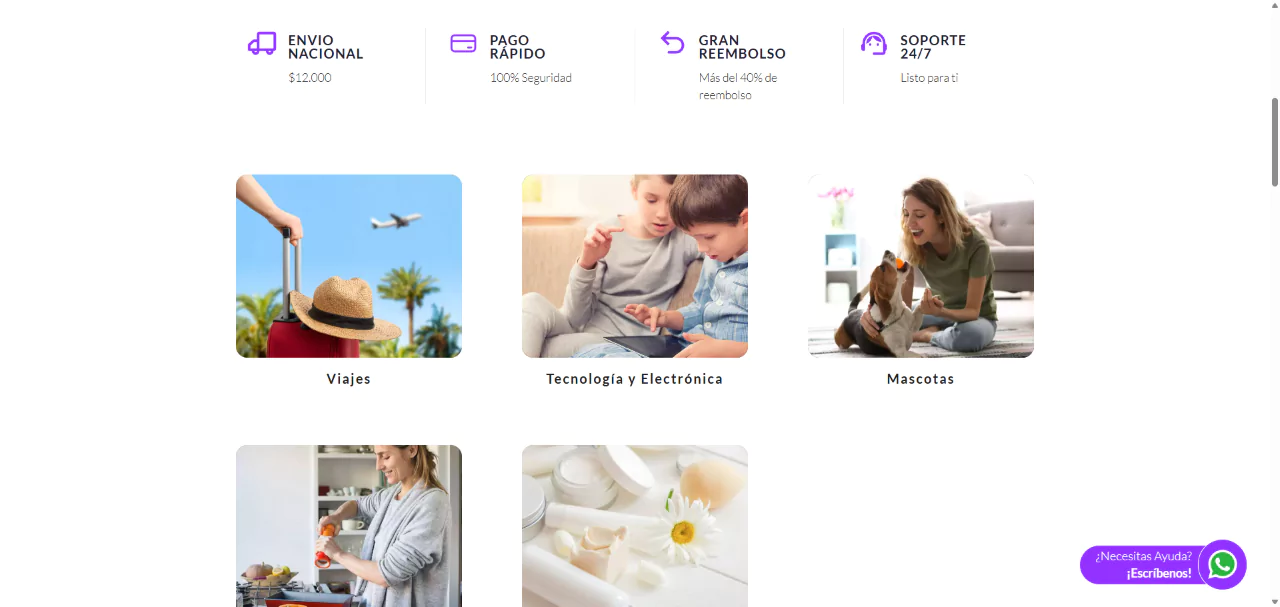
Task: Click the ENVIO NACIONAL heading
Action: tap(326, 47)
